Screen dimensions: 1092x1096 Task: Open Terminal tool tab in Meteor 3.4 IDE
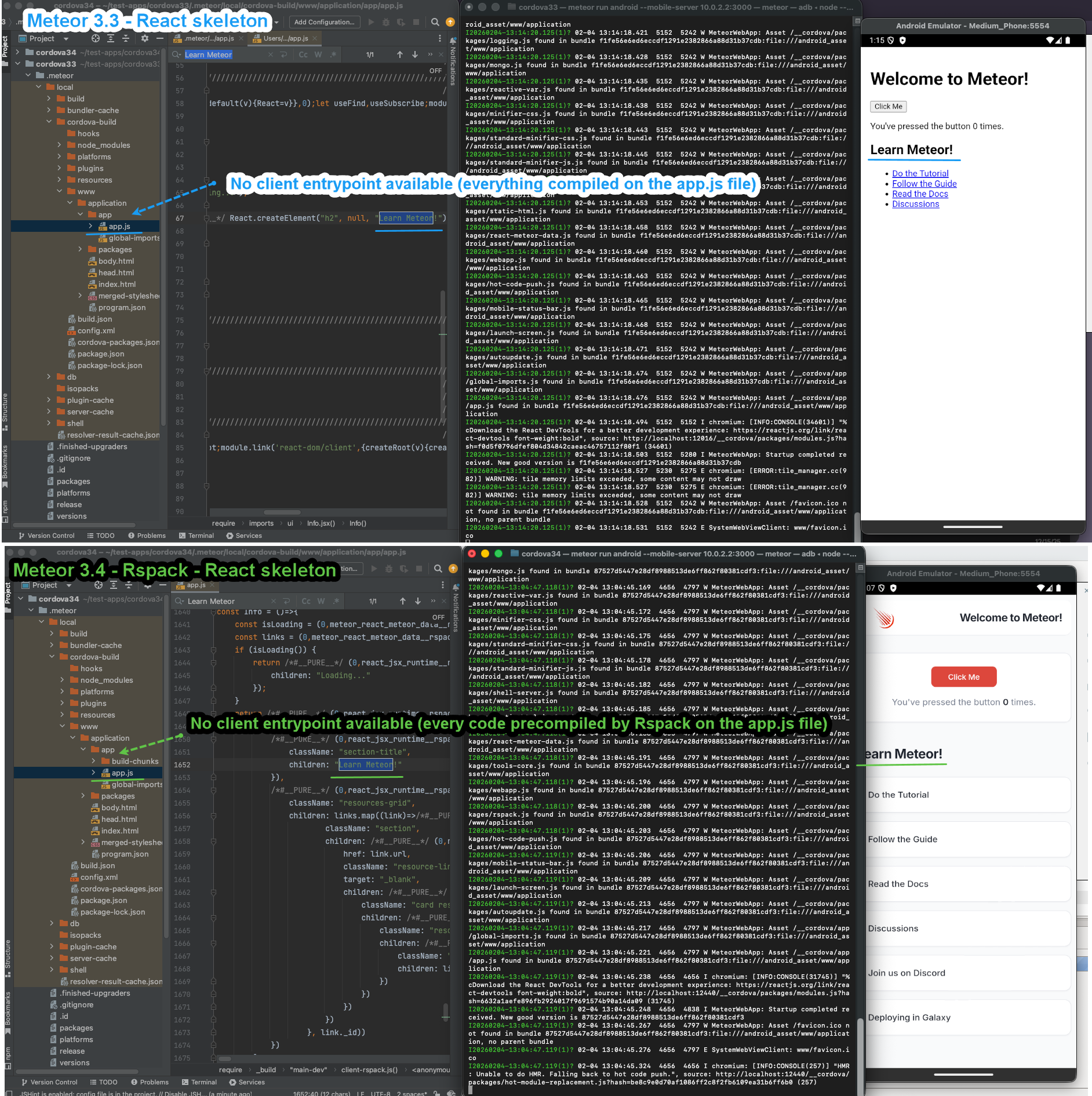pyautogui.click(x=199, y=1082)
